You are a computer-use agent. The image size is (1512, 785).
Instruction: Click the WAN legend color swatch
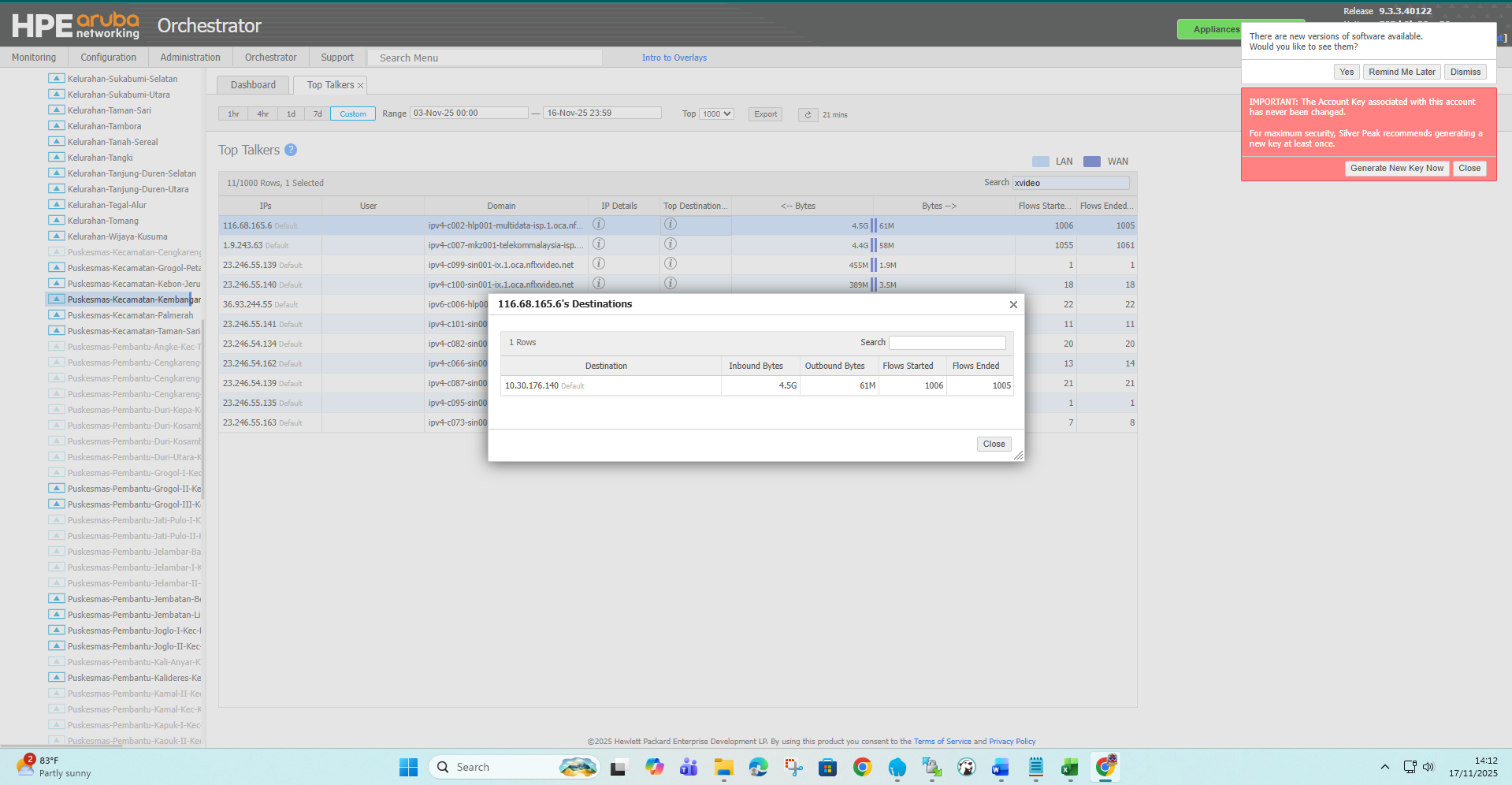1091,162
